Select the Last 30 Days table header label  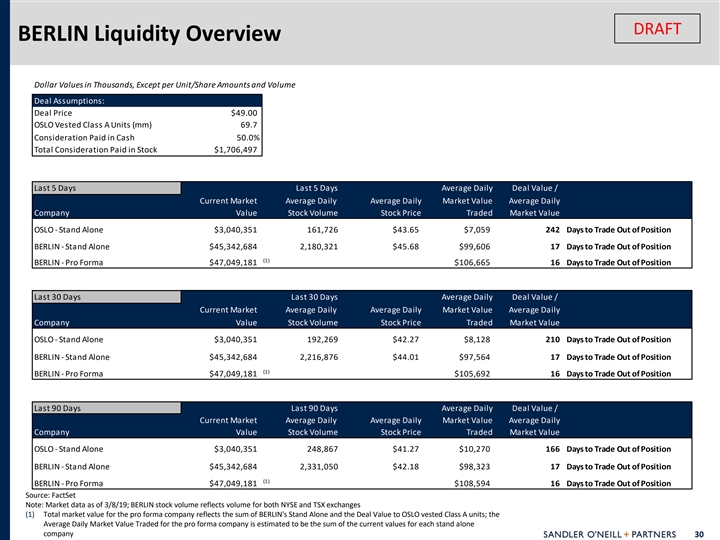(57, 297)
